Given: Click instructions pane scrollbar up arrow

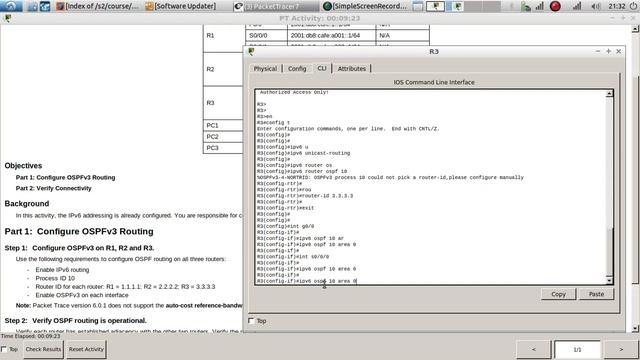Looking at the screenshot, I should click(635, 29).
